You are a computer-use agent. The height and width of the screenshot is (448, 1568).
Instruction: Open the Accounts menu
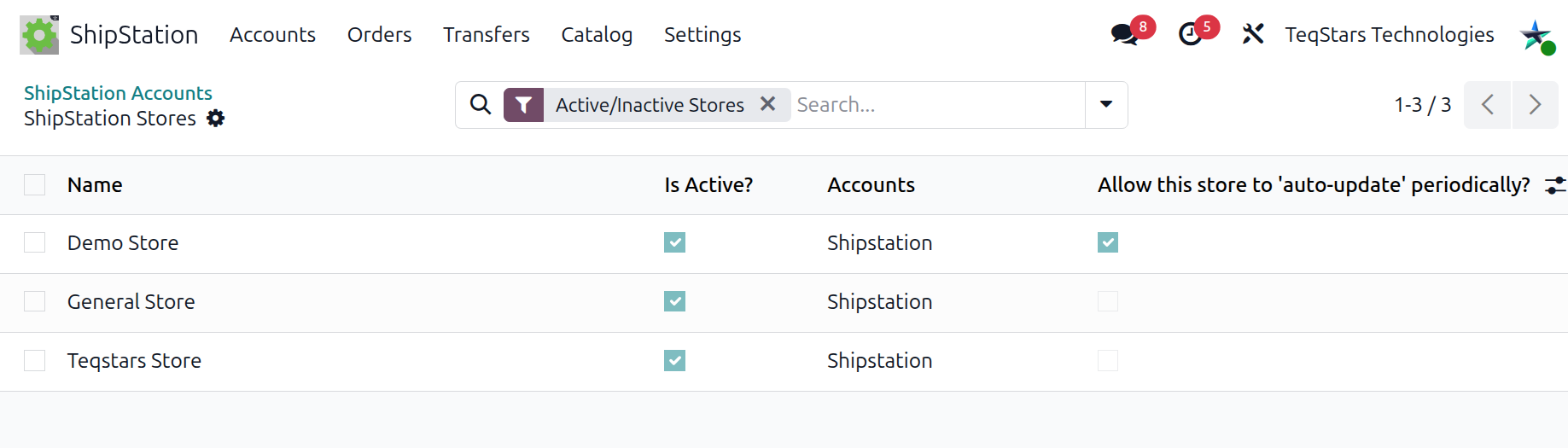(272, 35)
